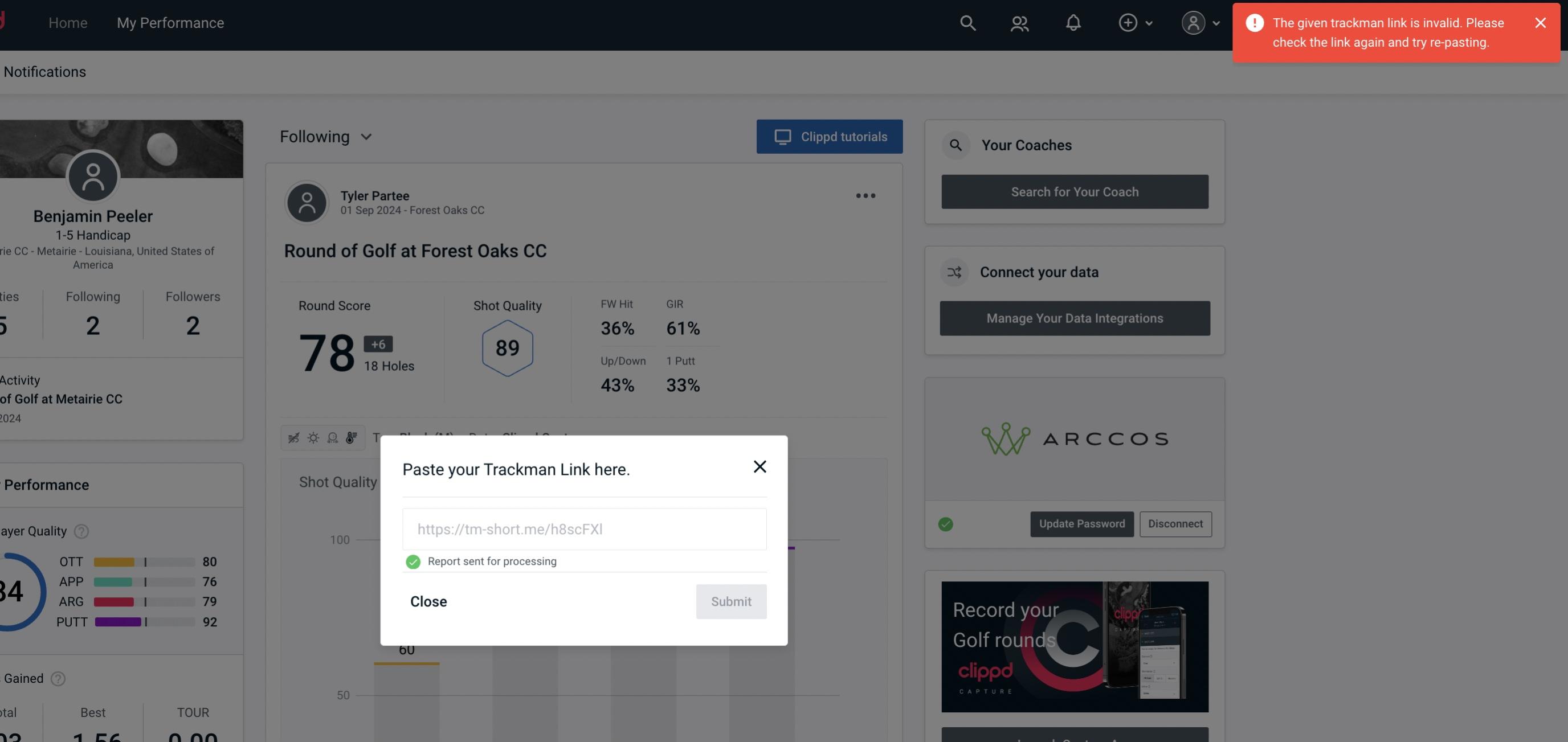
Task: Click the notifications bell icon
Action: tap(1073, 22)
